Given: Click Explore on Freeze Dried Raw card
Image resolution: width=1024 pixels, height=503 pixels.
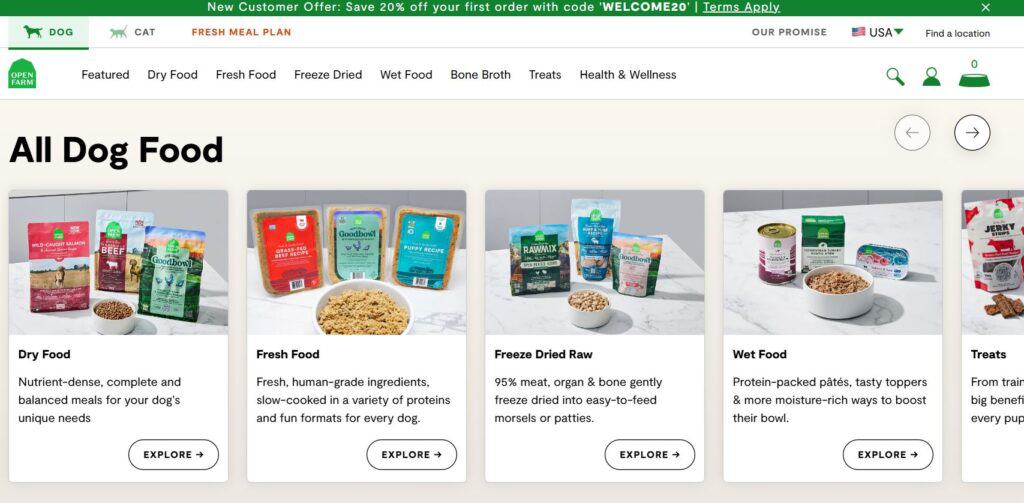Looking at the screenshot, I should click(x=649, y=455).
